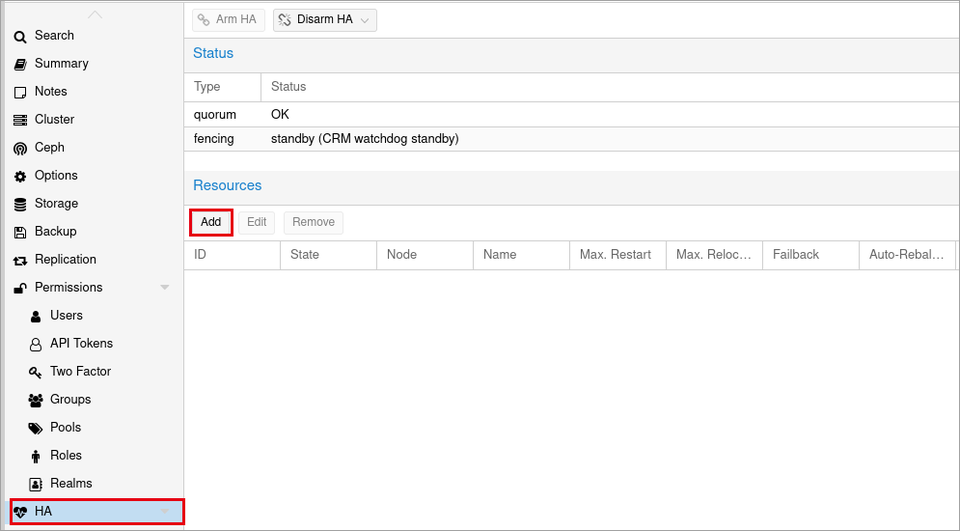Image resolution: width=960 pixels, height=531 pixels.
Task: Click the API Tokens user outline icon
Action: pyautogui.click(x=36, y=344)
